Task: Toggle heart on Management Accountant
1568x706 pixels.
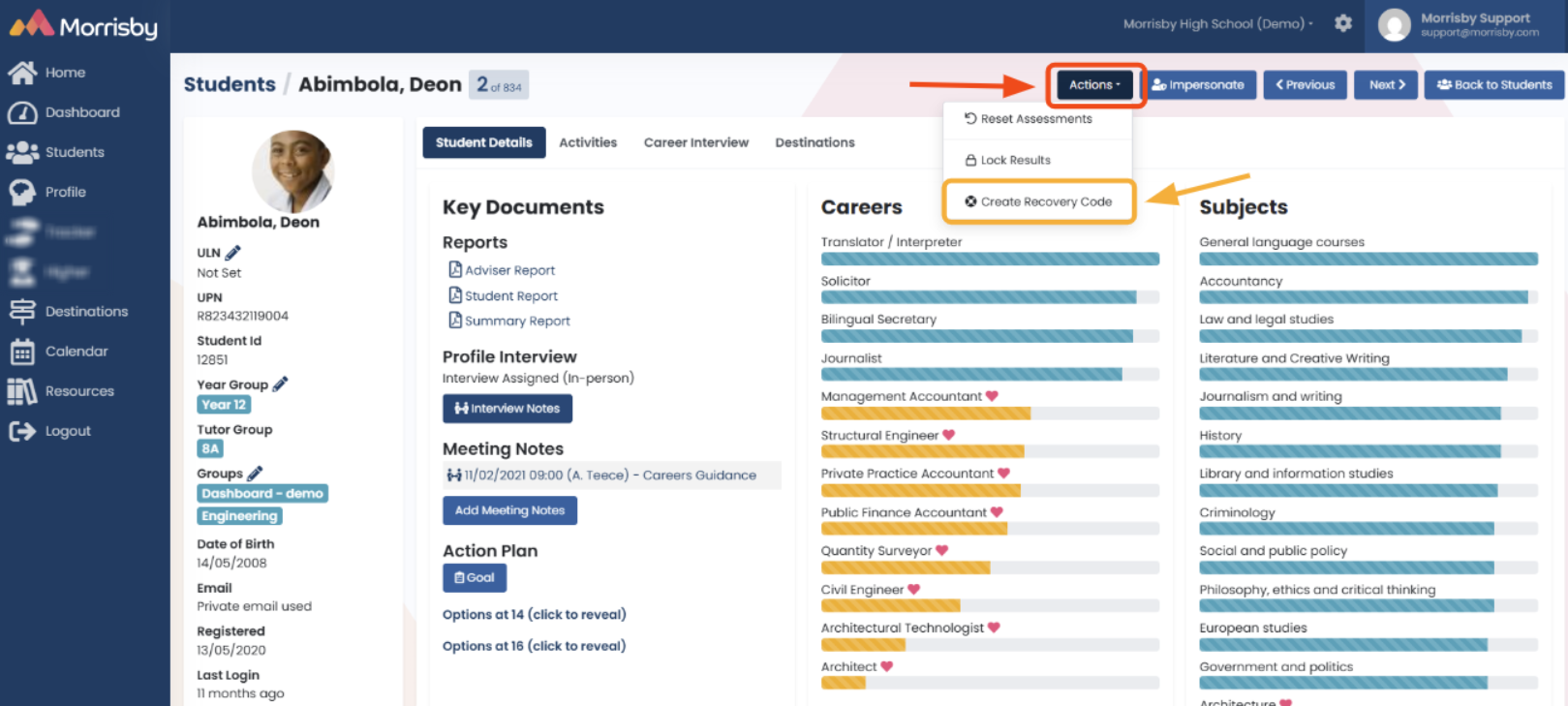Action: click(x=992, y=396)
